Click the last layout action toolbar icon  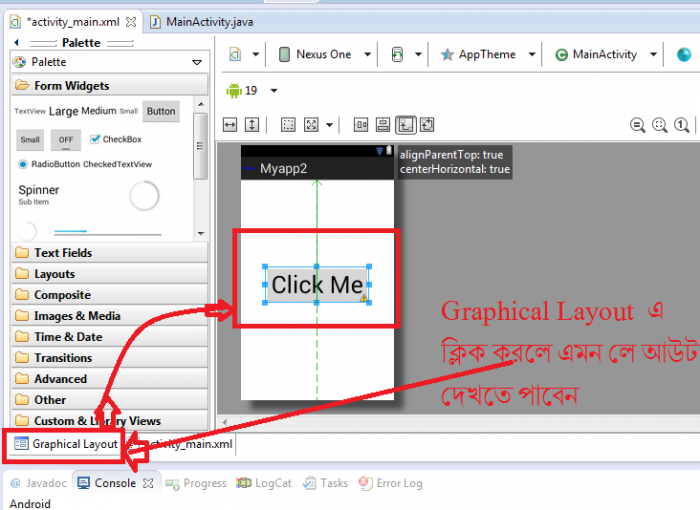coord(427,125)
